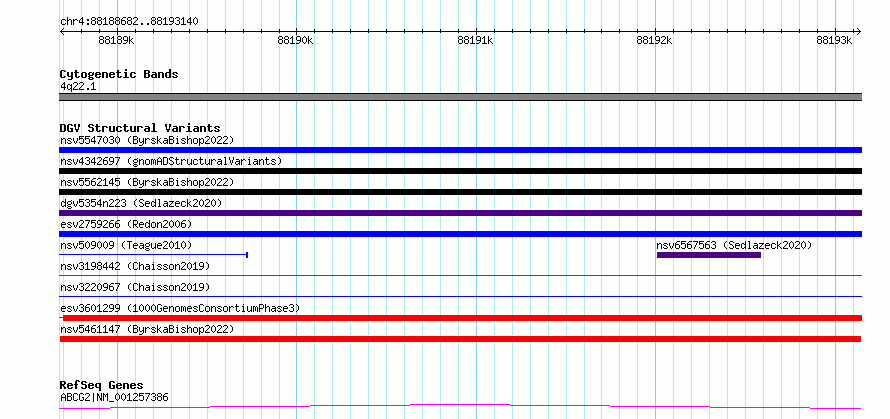
Task: Click the nsv5547030 (ByrskaBishop2022) label
Action: (147, 140)
